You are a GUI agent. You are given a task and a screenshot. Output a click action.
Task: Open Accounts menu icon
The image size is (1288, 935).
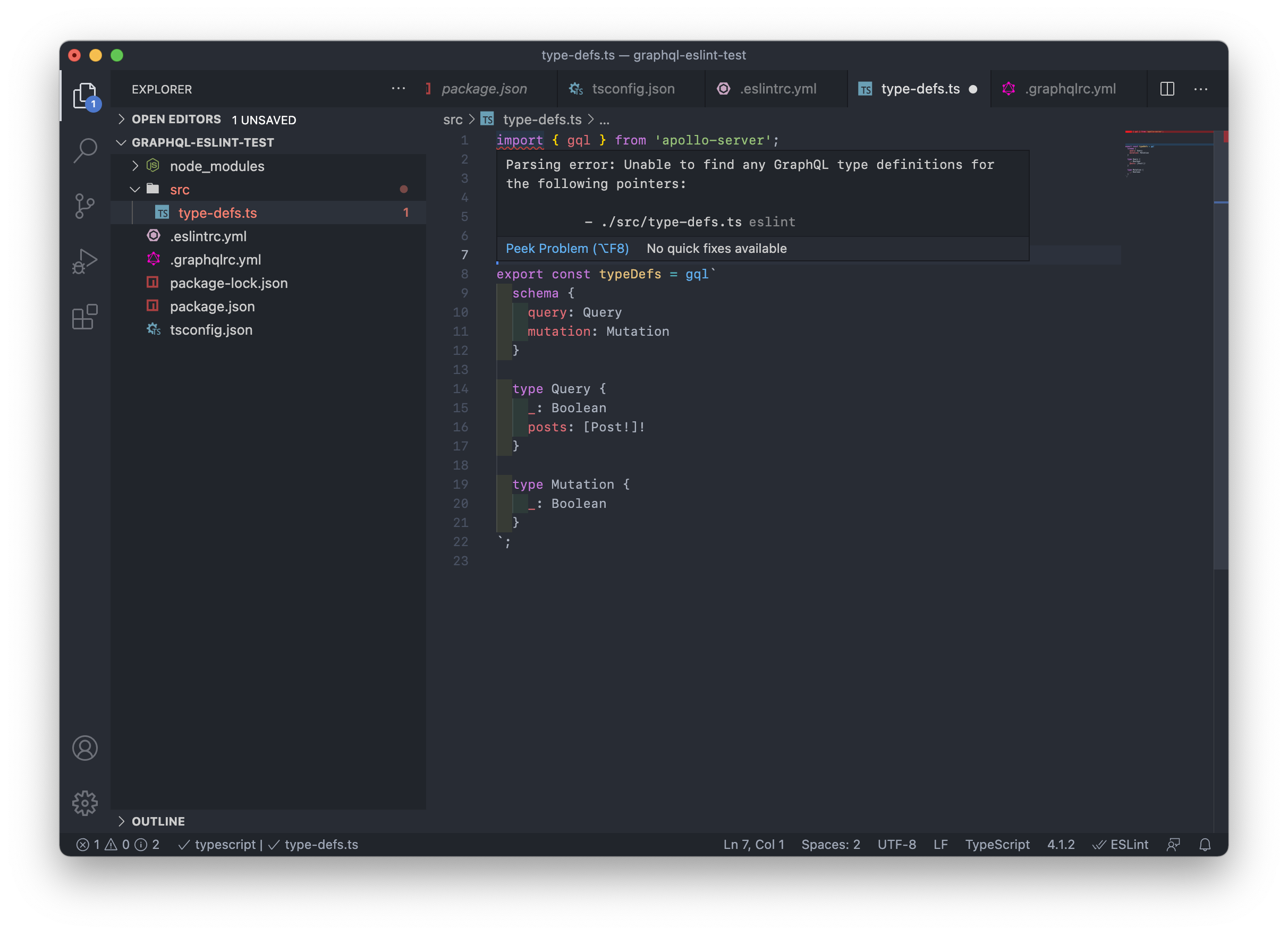click(85, 747)
